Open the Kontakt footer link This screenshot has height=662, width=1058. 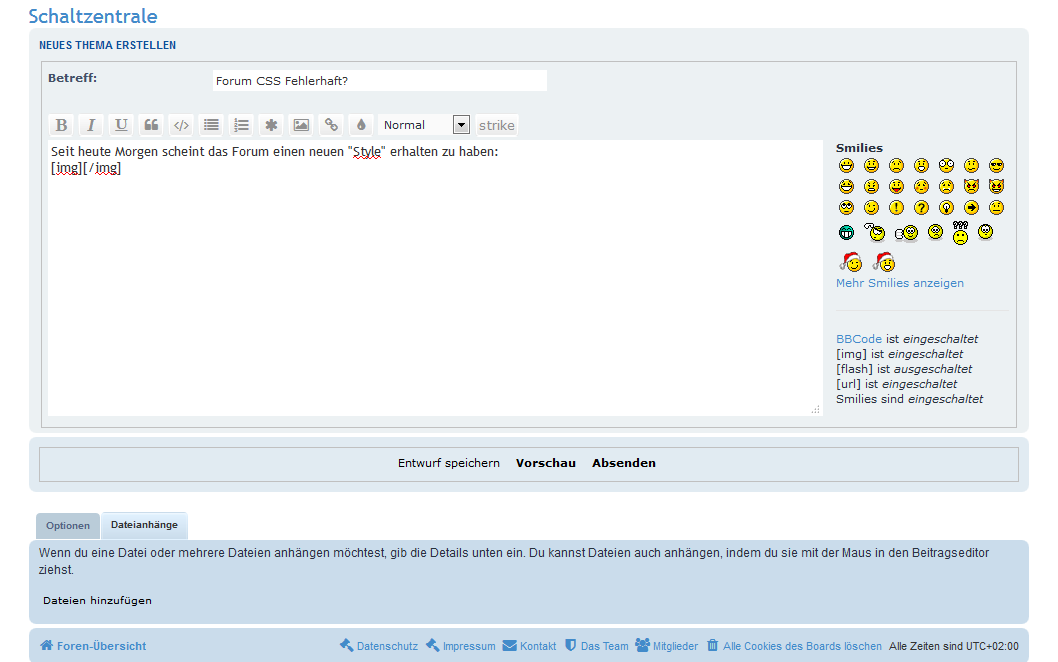tap(530, 646)
